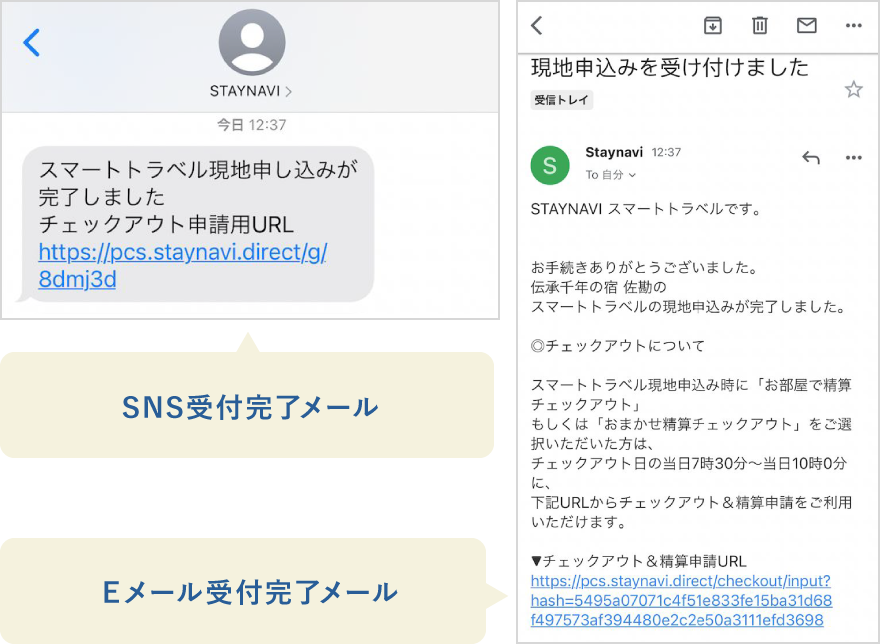Open the pcs.staynavi.direct/g/8dmj3d checkout link

coord(183,266)
